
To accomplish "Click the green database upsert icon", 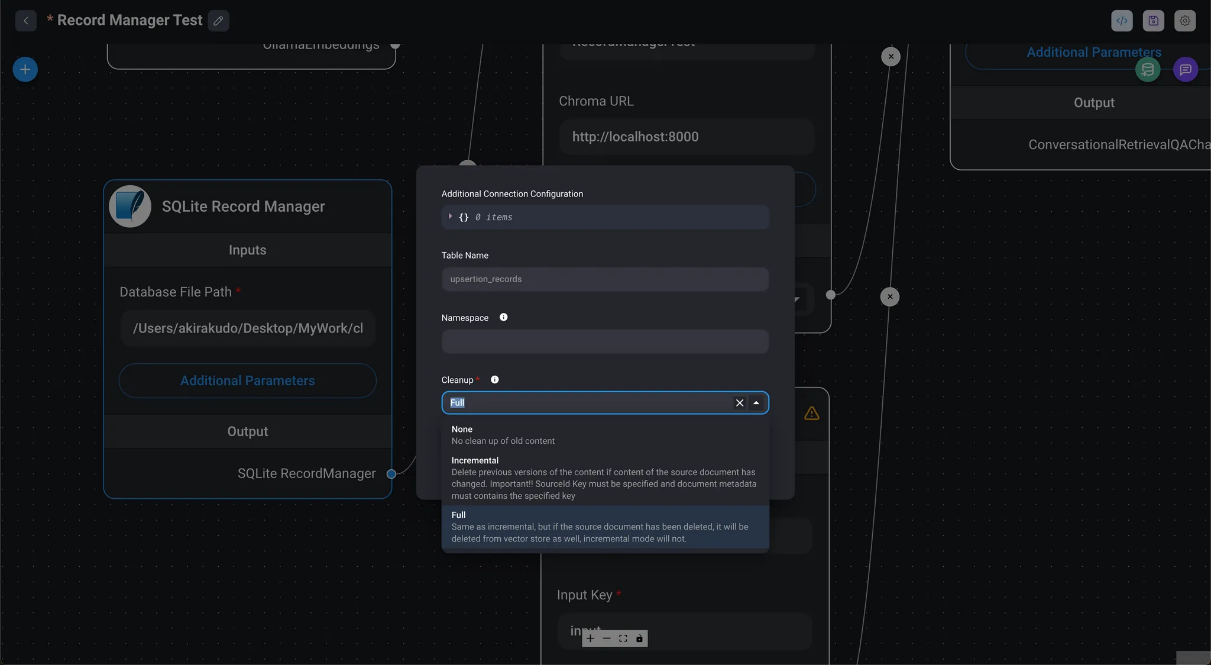I will tap(1148, 69).
